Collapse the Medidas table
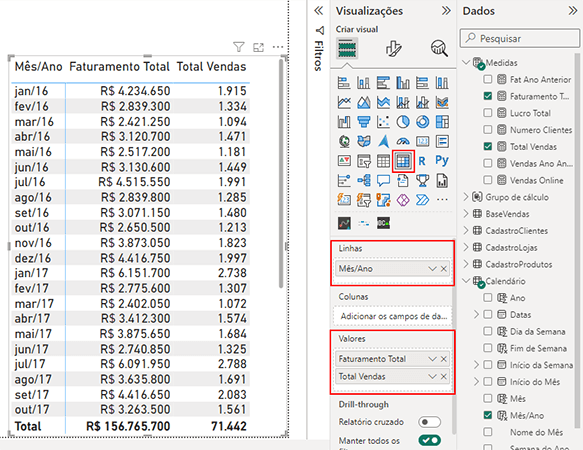The image size is (583, 450). pyautogui.click(x=466, y=62)
